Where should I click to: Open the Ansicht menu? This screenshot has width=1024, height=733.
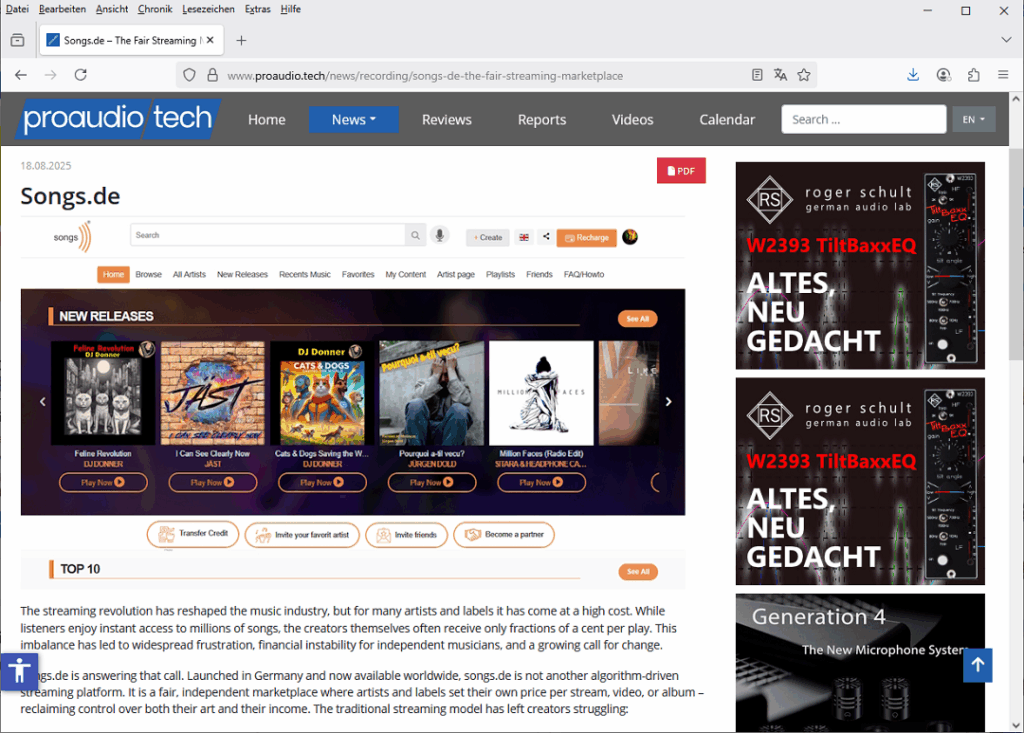pyautogui.click(x=112, y=9)
